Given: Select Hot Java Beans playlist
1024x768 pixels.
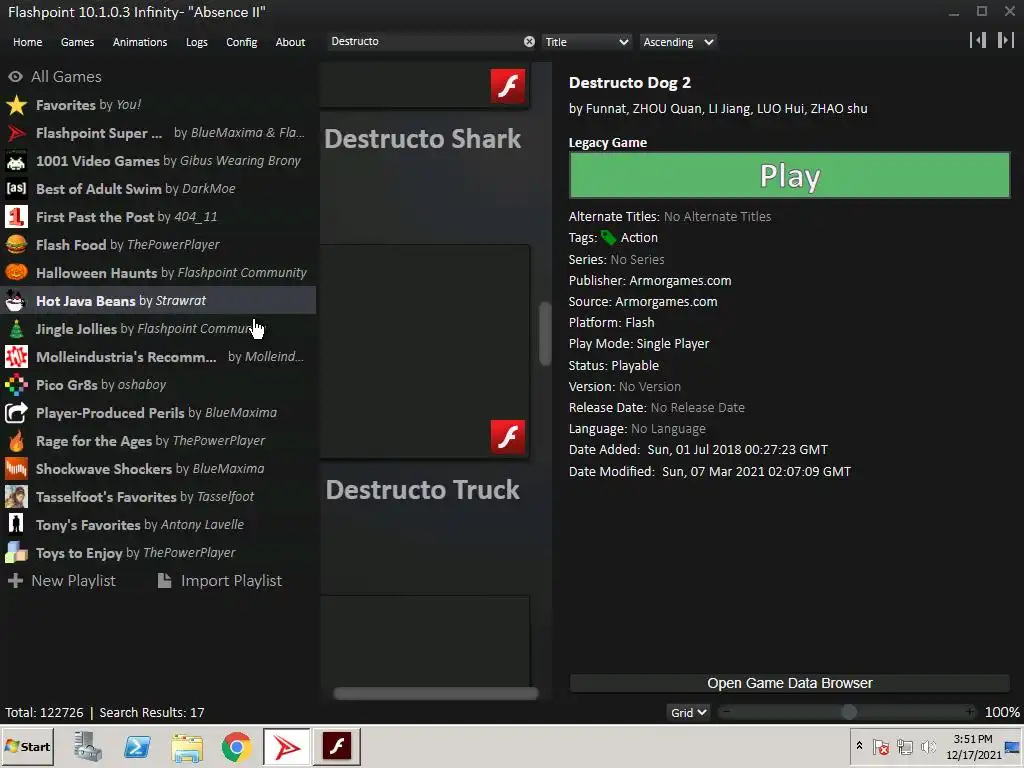Looking at the screenshot, I should click(158, 301).
